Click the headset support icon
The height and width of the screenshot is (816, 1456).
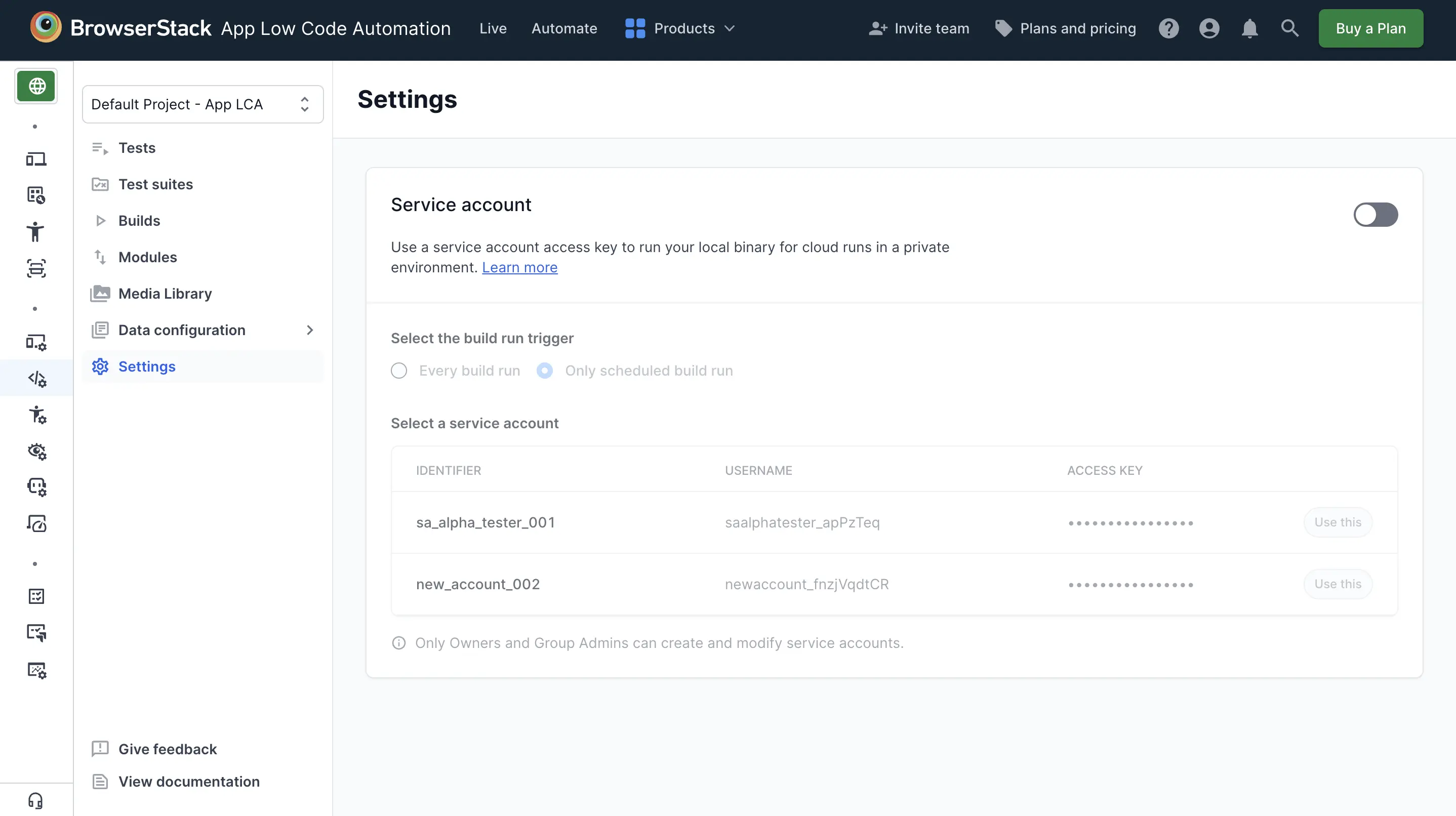click(x=36, y=800)
